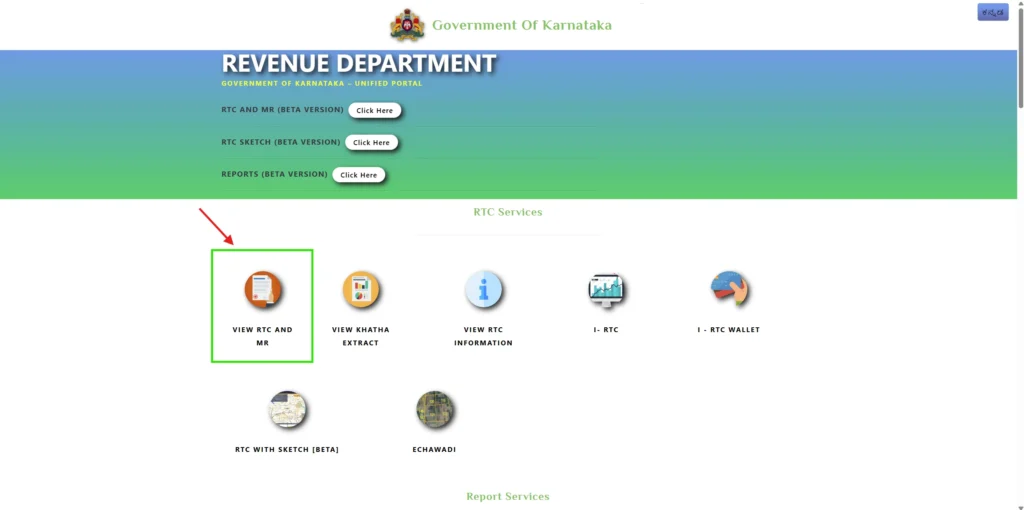The width and height of the screenshot is (1024, 510).
Task: Click the Karnataka state emblem logo
Action: coord(407,25)
